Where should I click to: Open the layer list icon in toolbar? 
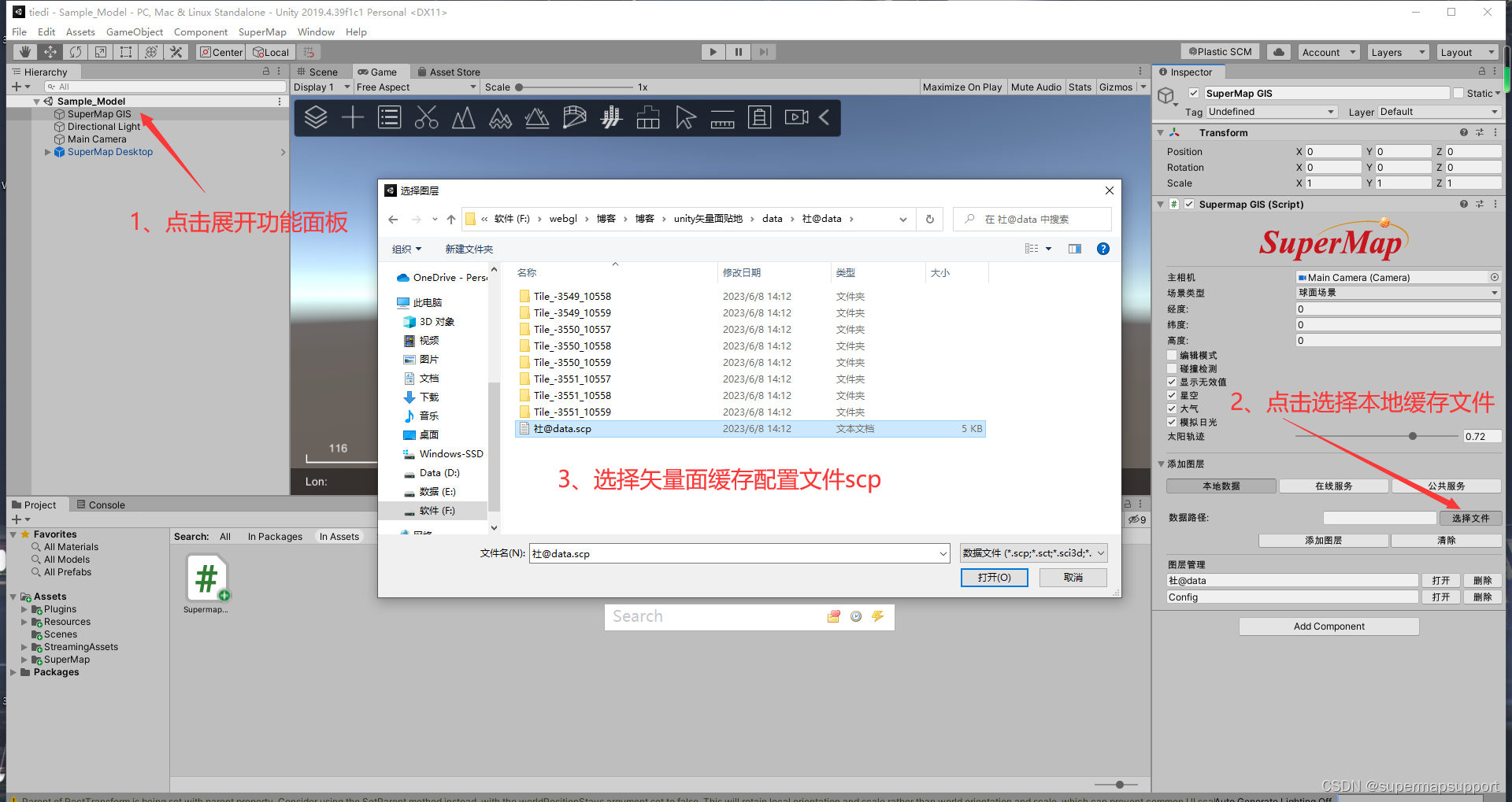tap(389, 117)
